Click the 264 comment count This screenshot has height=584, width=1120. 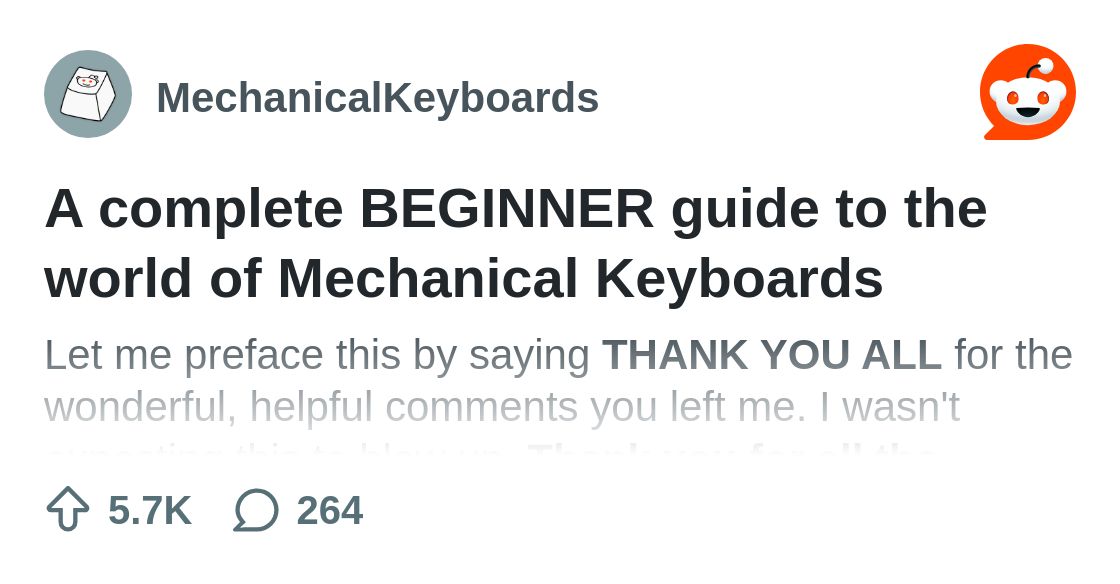coord(330,510)
